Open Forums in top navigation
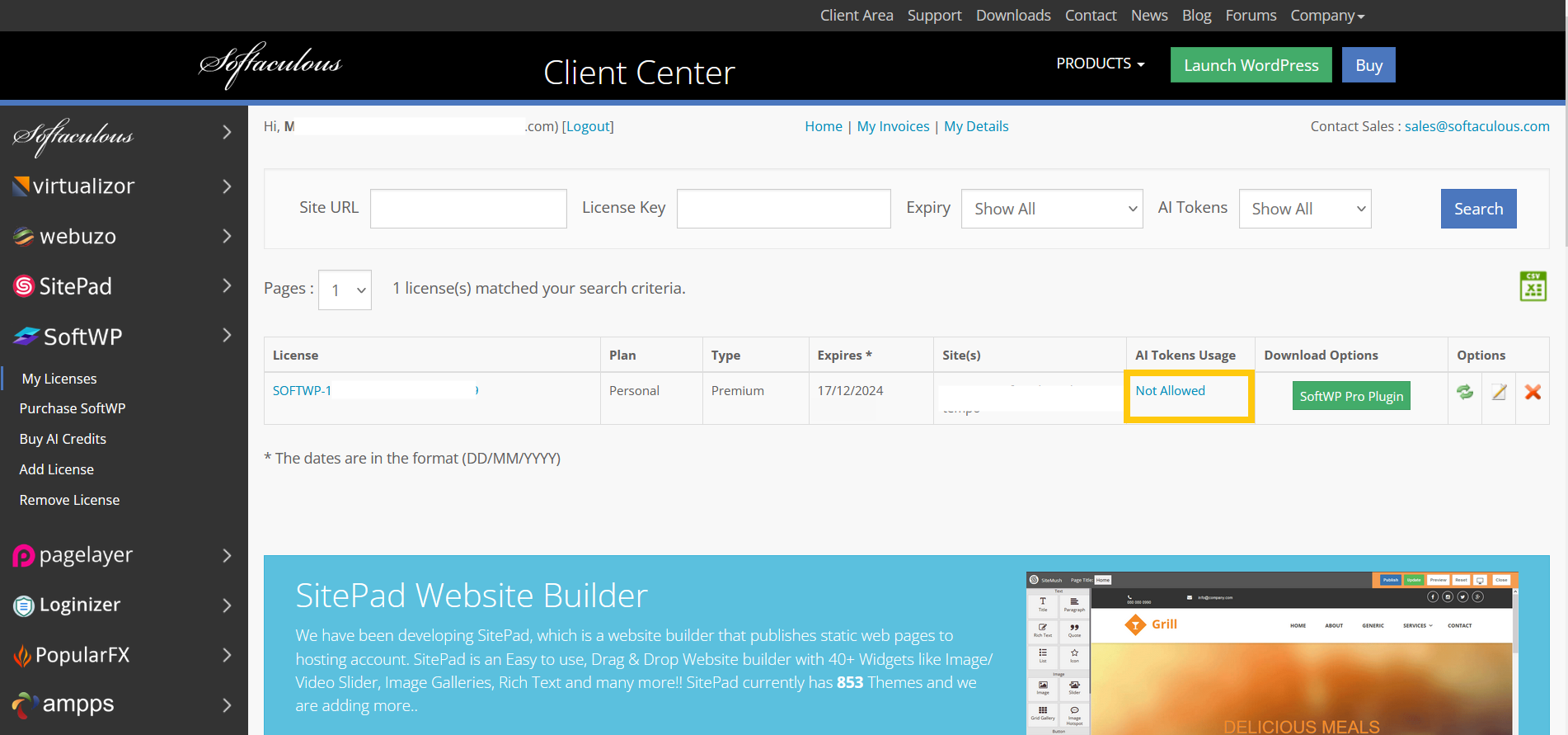Image resolution: width=1568 pixels, height=735 pixels. 1251,16
